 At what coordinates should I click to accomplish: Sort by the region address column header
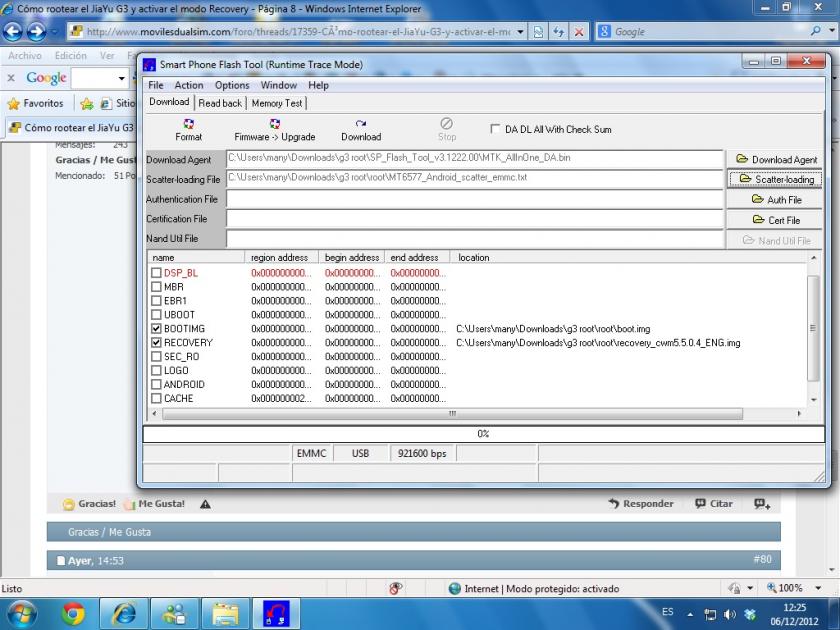pyautogui.click(x=281, y=257)
